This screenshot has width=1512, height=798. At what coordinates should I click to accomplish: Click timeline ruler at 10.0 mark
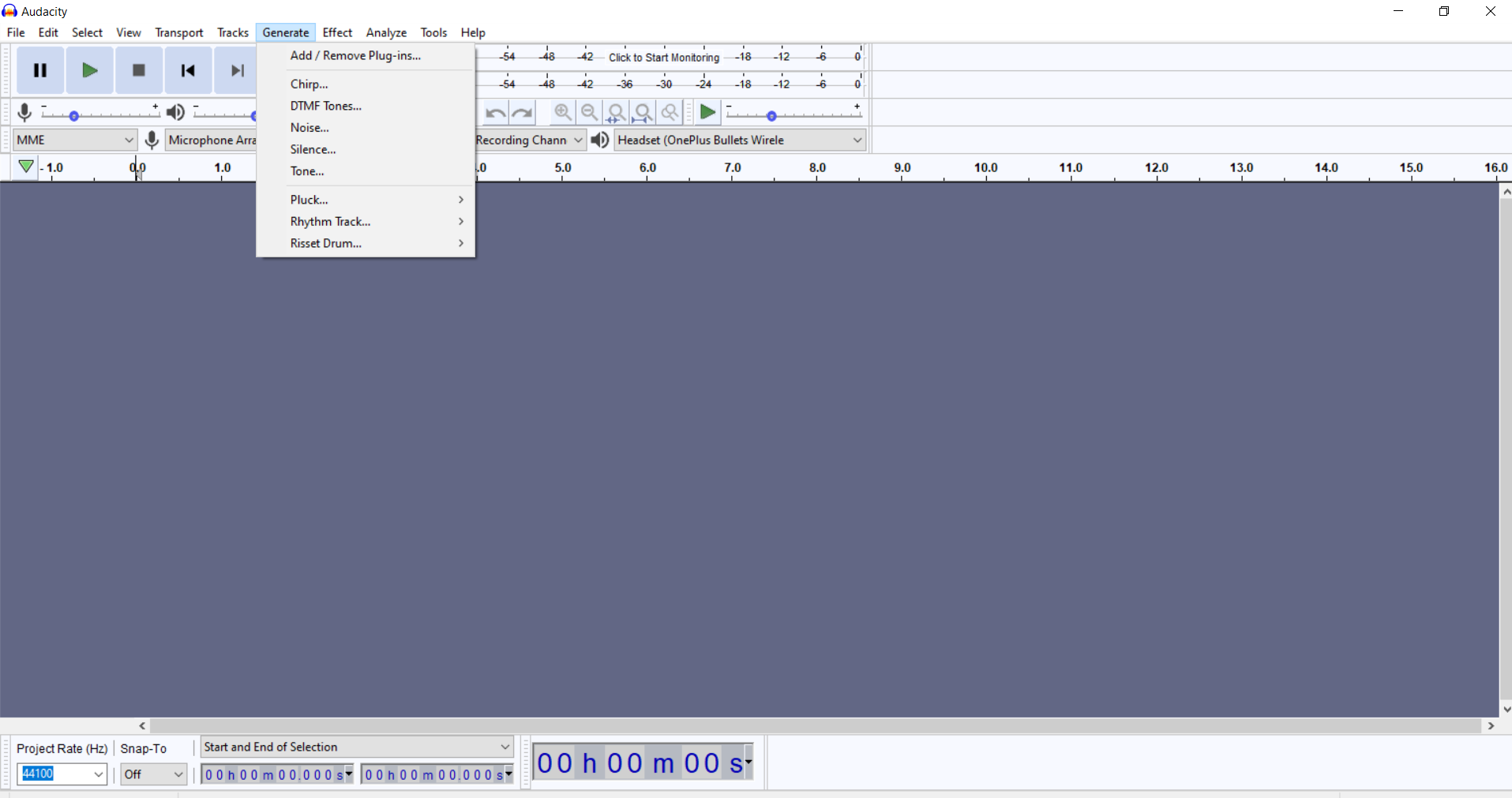pos(985,167)
